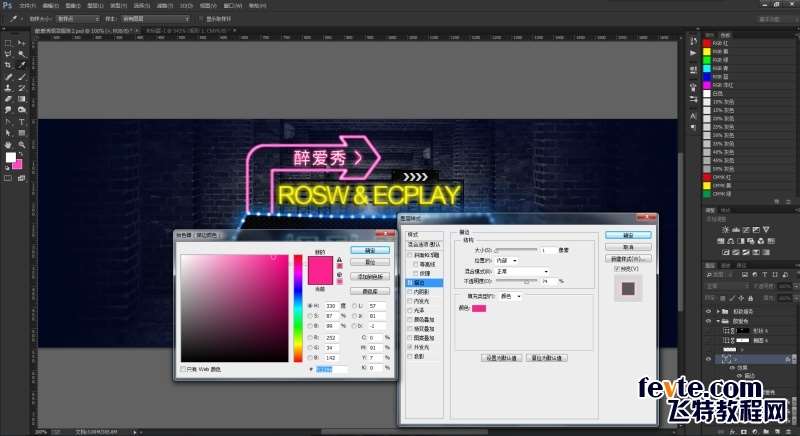Expand the top collapsed layer group
This screenshot has height=436, width=800.
coord(718,311)
